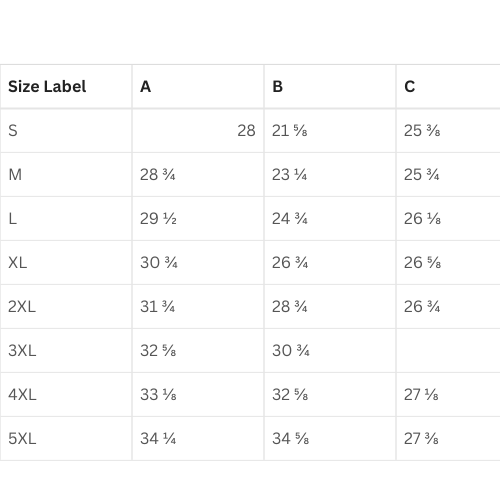500x500 pixels.
Task: Select column header B
Action: tap(277, 87)
